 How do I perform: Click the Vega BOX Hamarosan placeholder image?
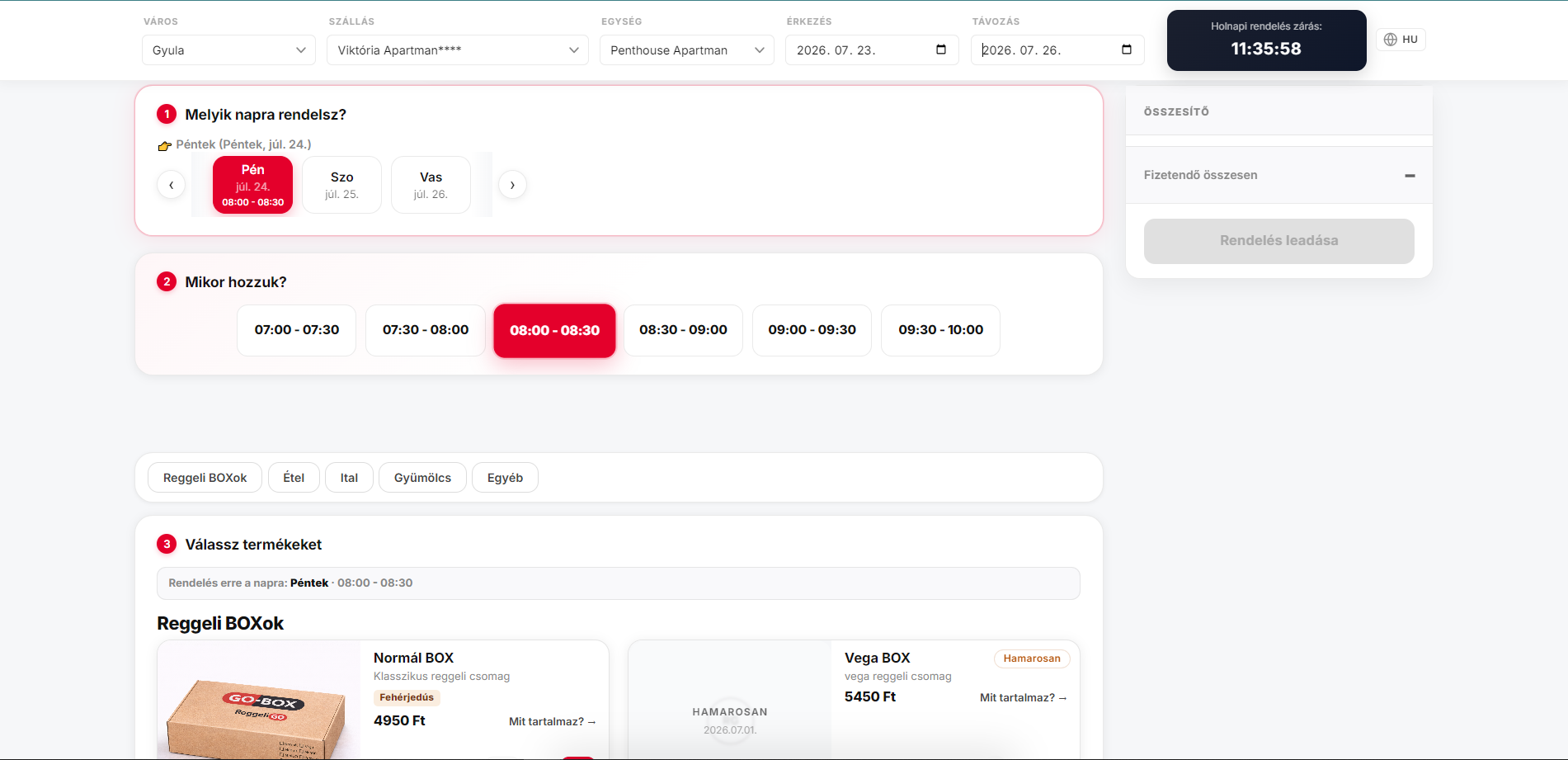click(730, 700)
